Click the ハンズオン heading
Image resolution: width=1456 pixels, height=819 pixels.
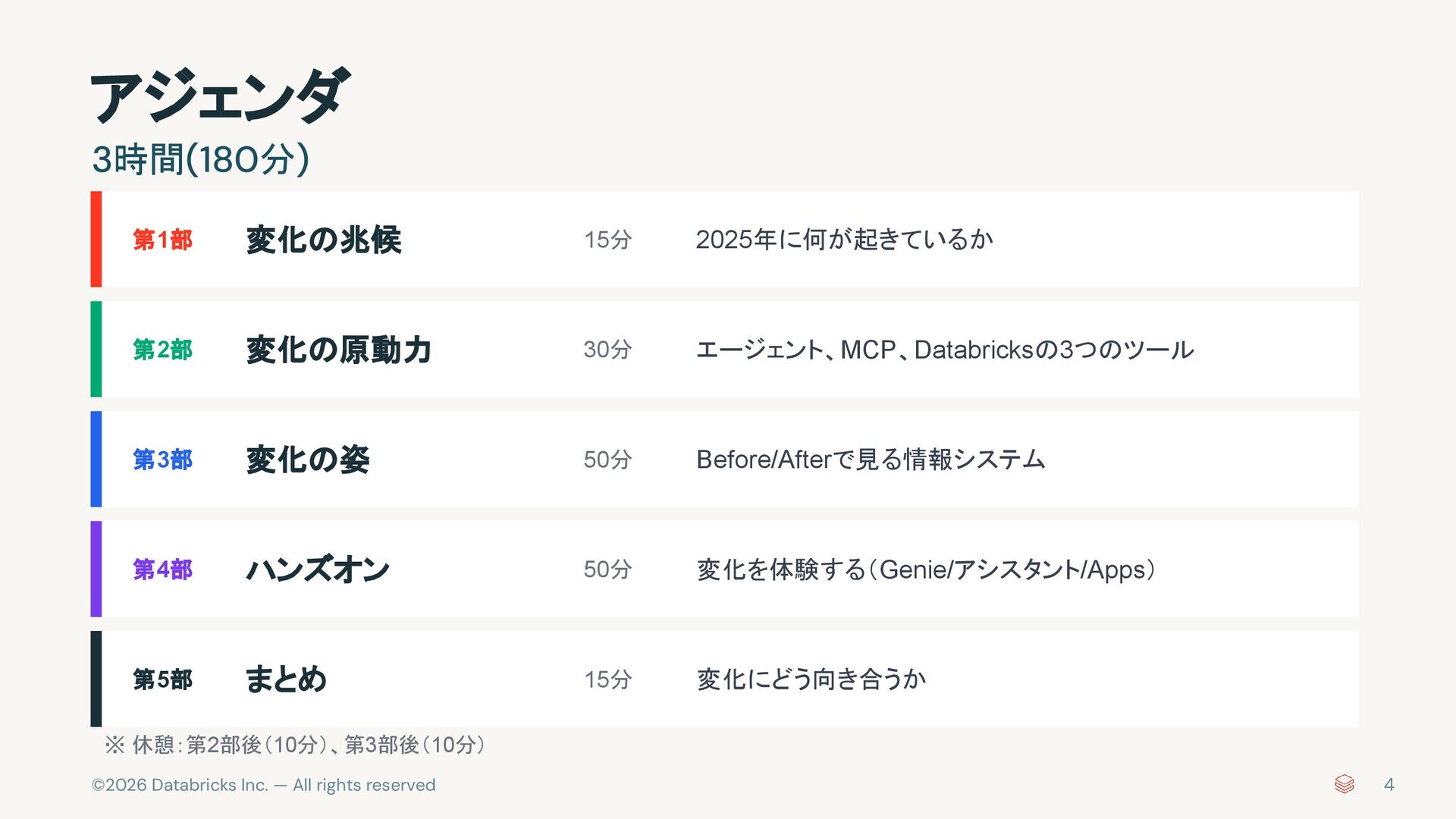pos(318,570)
